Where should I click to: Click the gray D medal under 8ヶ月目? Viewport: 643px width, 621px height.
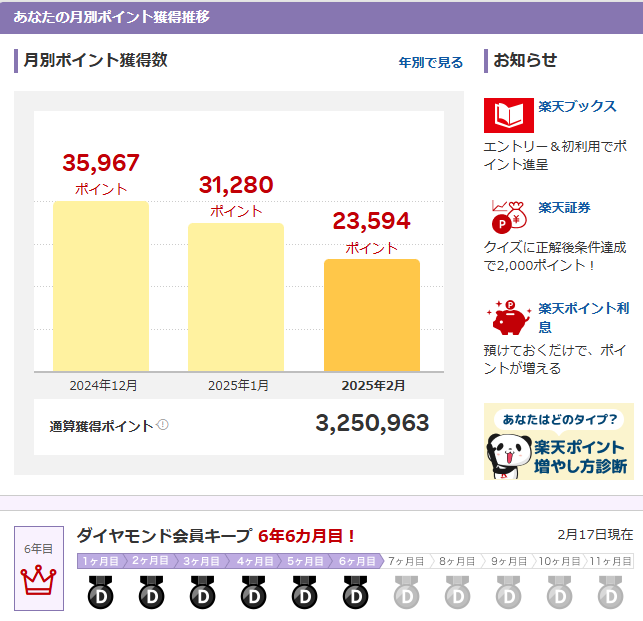(458, 592)
